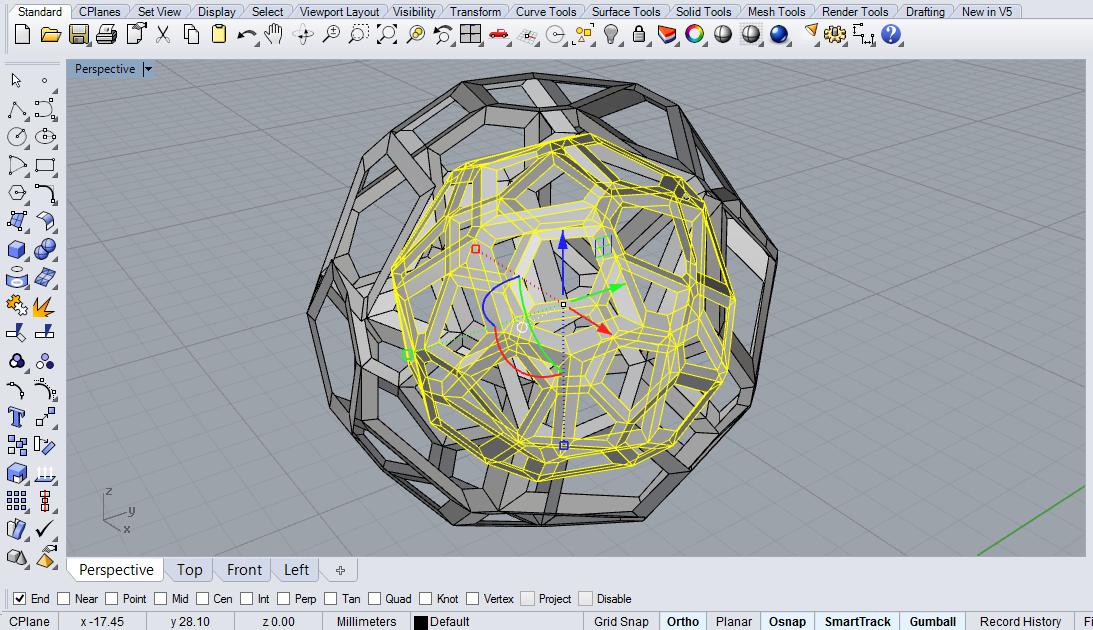Pick the Rectangle tool in left sidebar

pyautogui.click(x=45, y=165)
